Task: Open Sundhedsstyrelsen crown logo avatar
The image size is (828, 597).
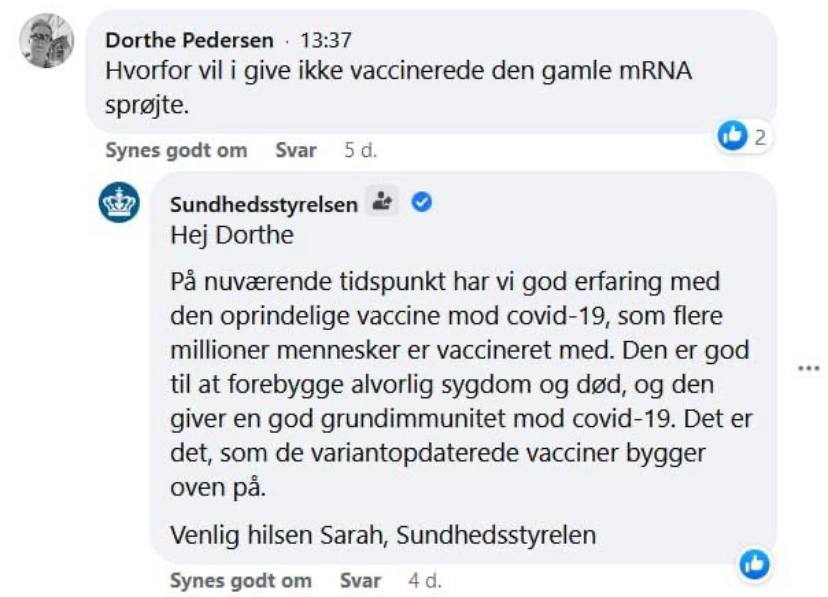Action: tap(119, 202)
